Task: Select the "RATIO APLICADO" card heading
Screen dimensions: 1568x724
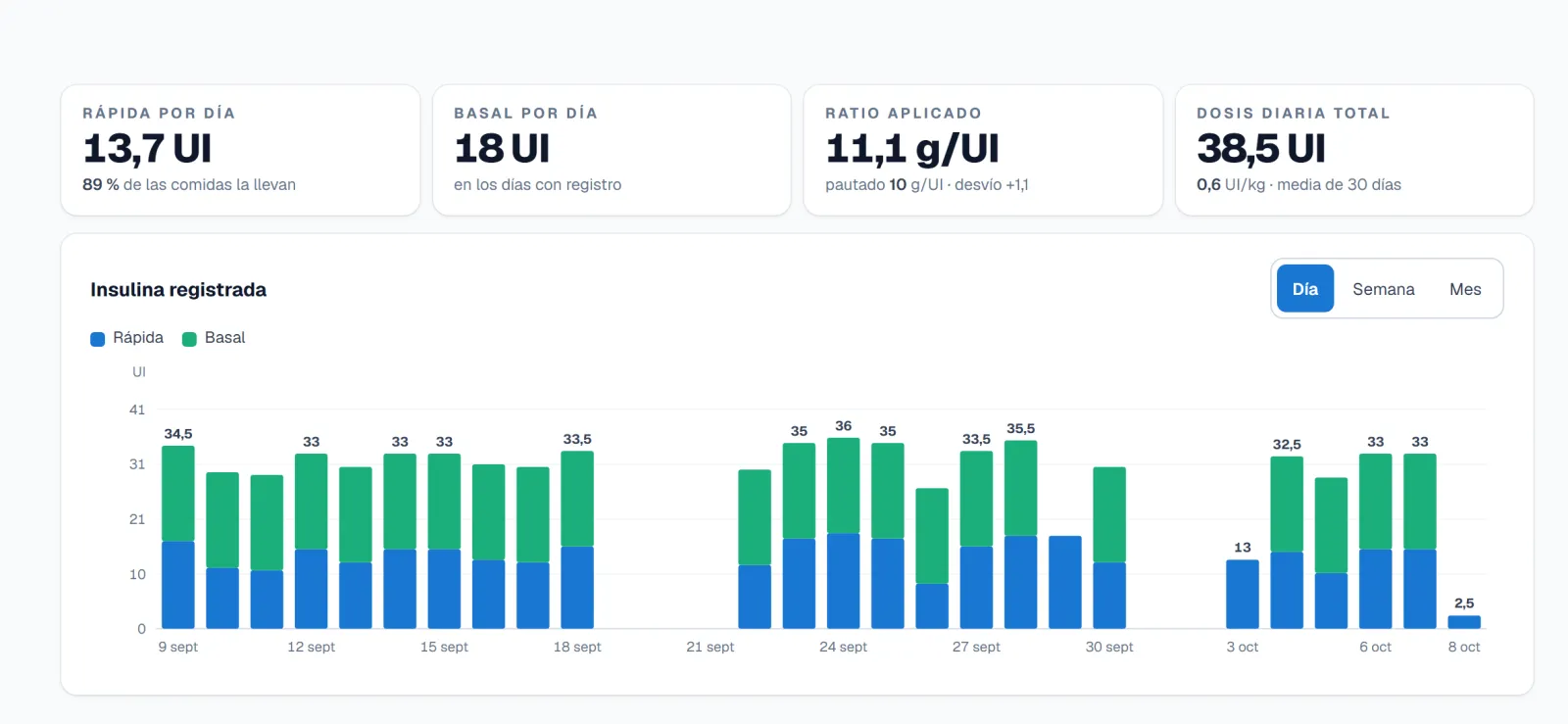Action: pyautogui.click(x=904, y=114)
